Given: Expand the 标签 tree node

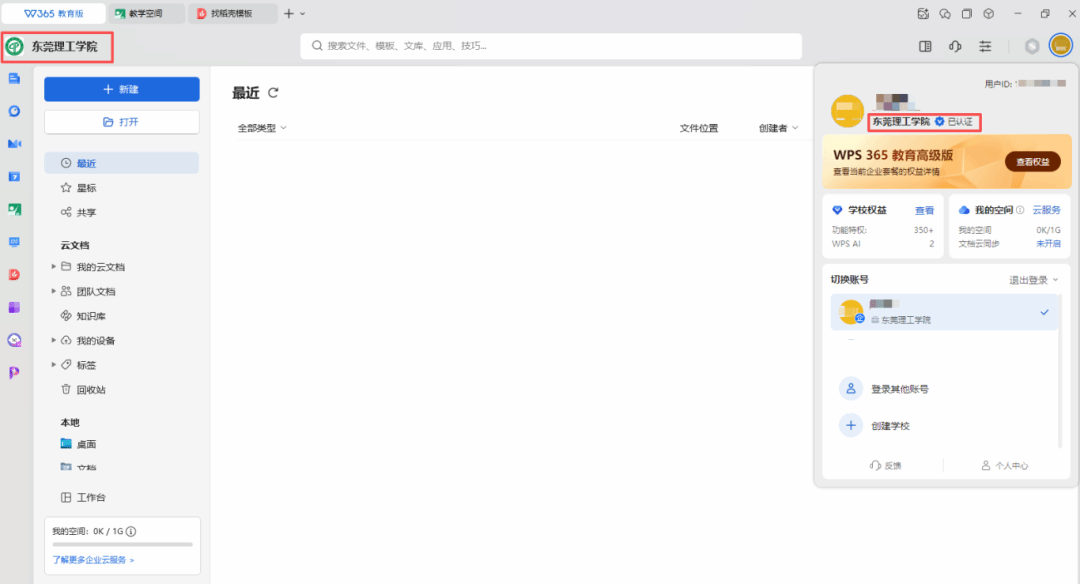Looking at the screenshot, I should [x=54, y=364].
